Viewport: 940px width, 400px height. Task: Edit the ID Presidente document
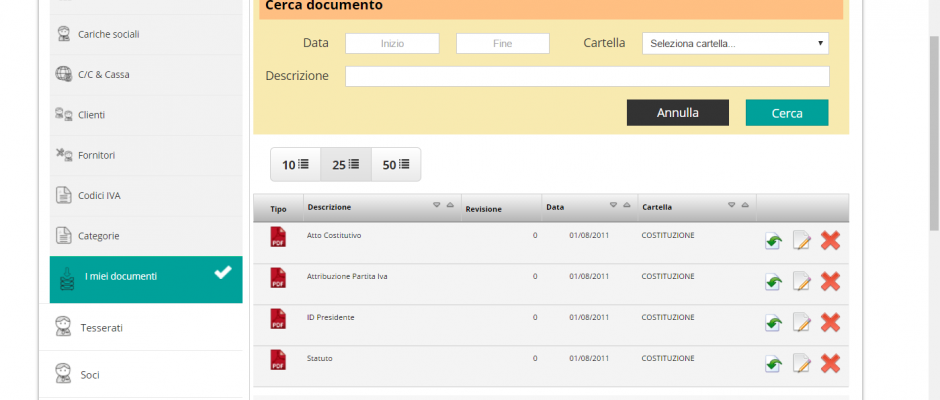pos(802,323)
